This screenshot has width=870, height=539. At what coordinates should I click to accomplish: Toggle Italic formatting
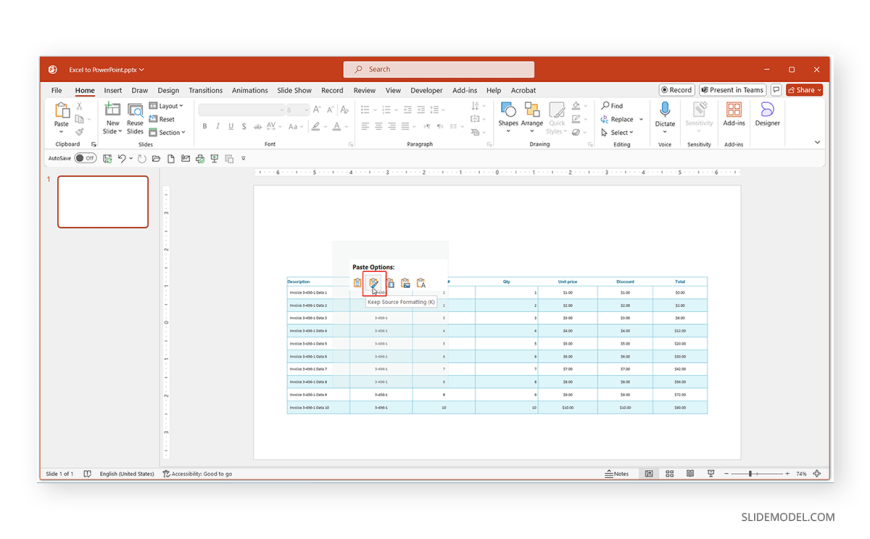(x=218, y=127)
